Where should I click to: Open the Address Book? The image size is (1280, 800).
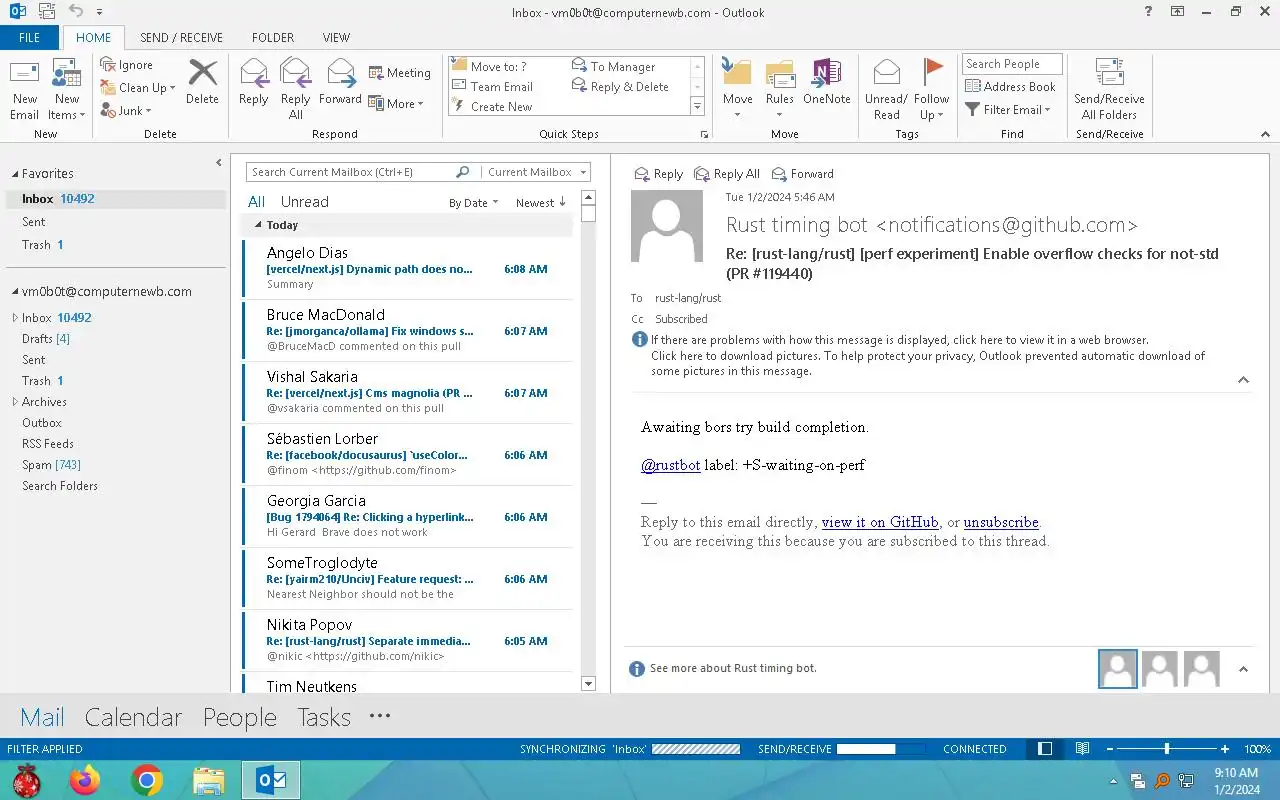pos(1010,87)
